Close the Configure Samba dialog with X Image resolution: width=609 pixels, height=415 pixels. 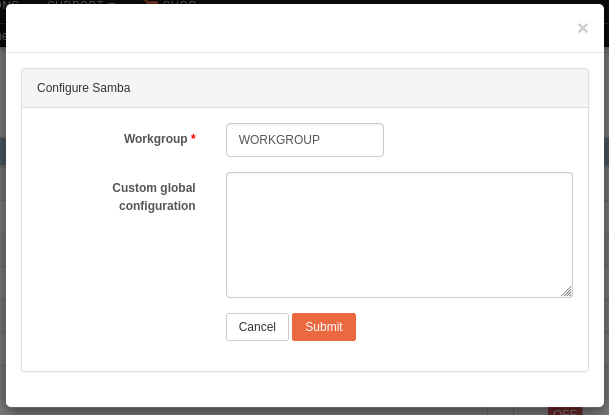point(582,28)
